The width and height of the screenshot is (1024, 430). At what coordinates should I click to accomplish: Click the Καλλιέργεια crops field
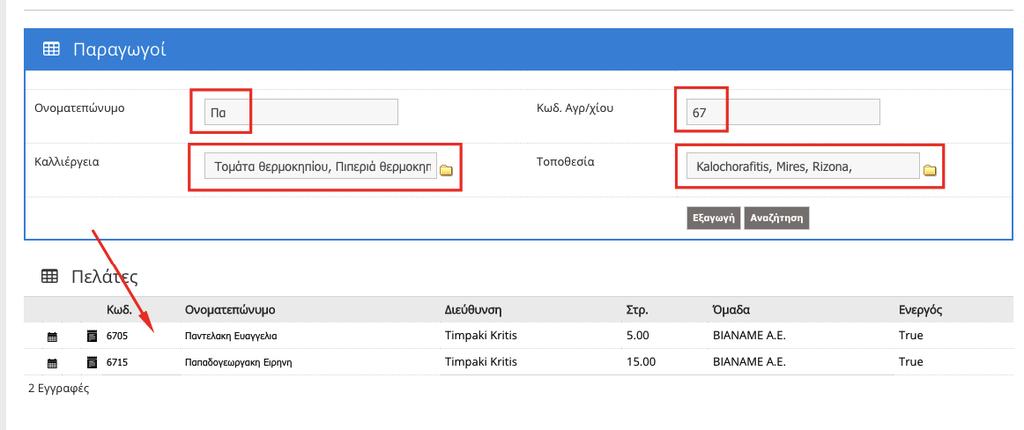click(x=320, y=166)
